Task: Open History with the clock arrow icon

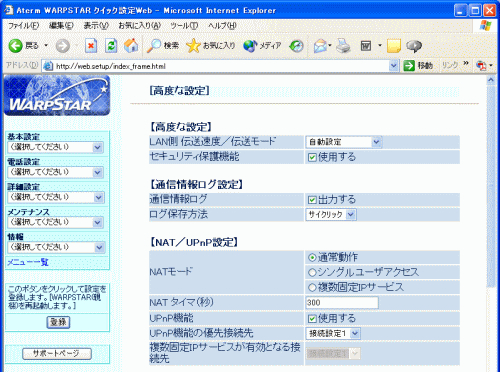Action: point(296,46)
